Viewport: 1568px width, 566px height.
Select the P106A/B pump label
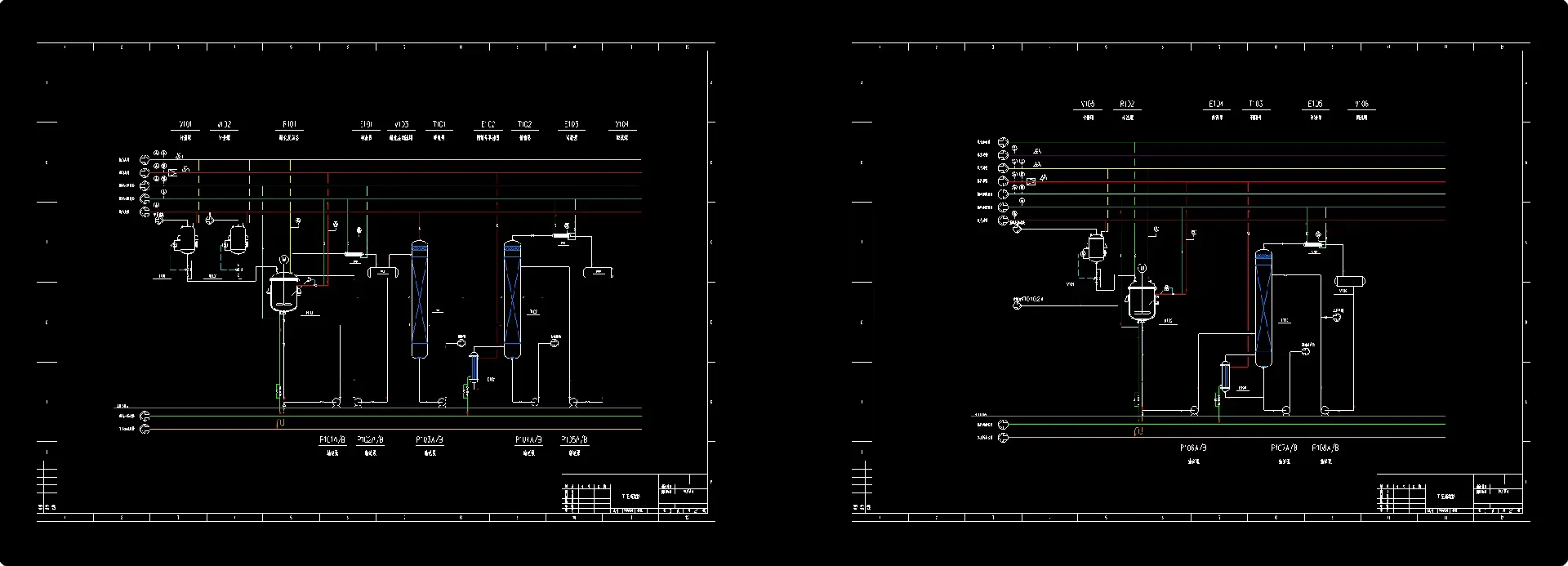click(x=1193, y=448)
